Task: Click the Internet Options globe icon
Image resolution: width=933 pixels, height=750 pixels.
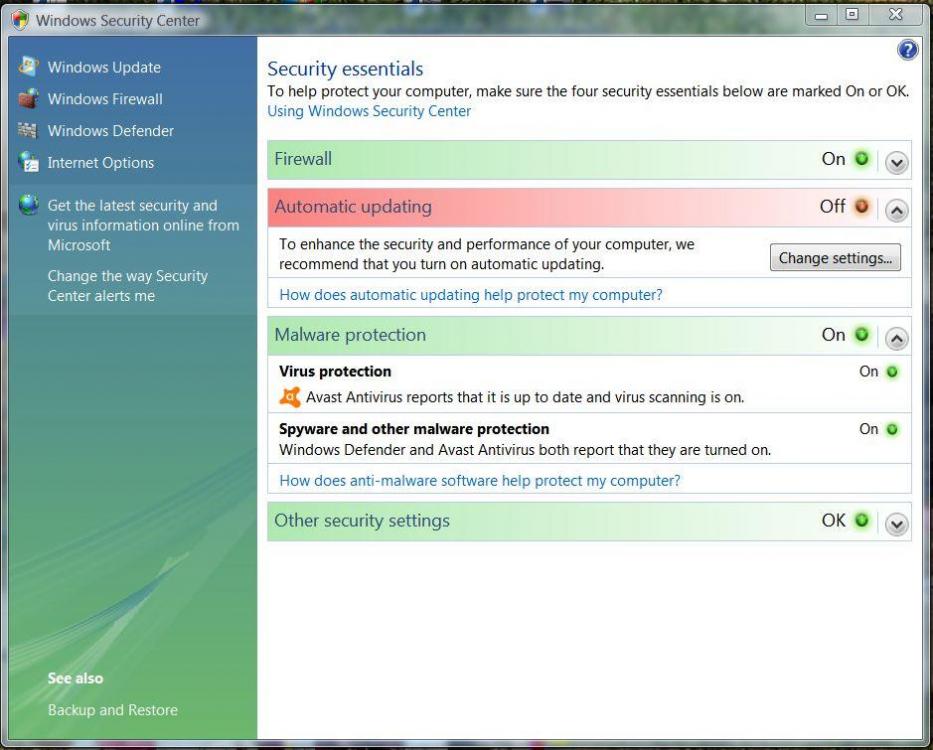Action: pyautogui.click(x=28, y=162)
